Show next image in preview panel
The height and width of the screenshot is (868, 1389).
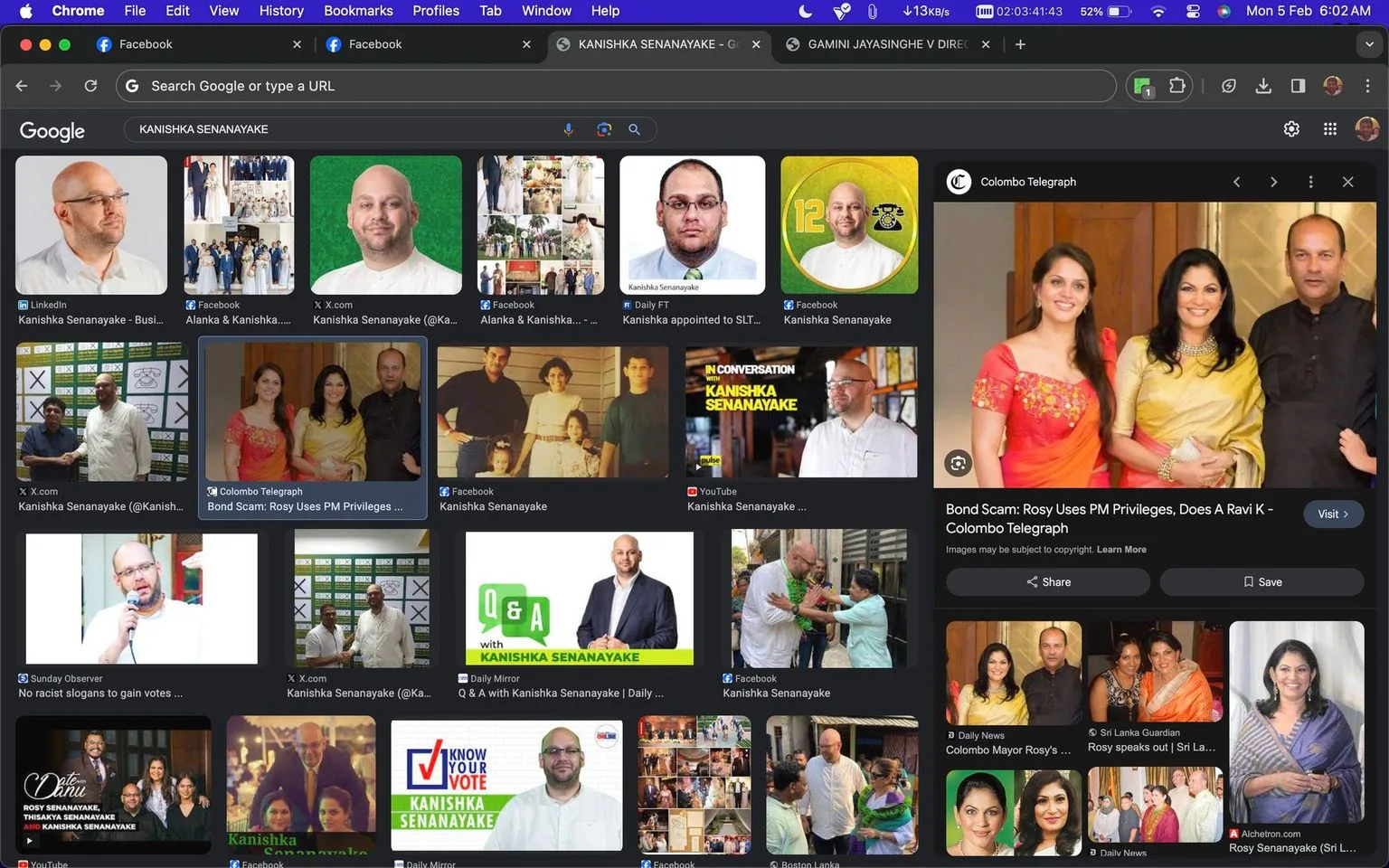[x=1273, y=182]
